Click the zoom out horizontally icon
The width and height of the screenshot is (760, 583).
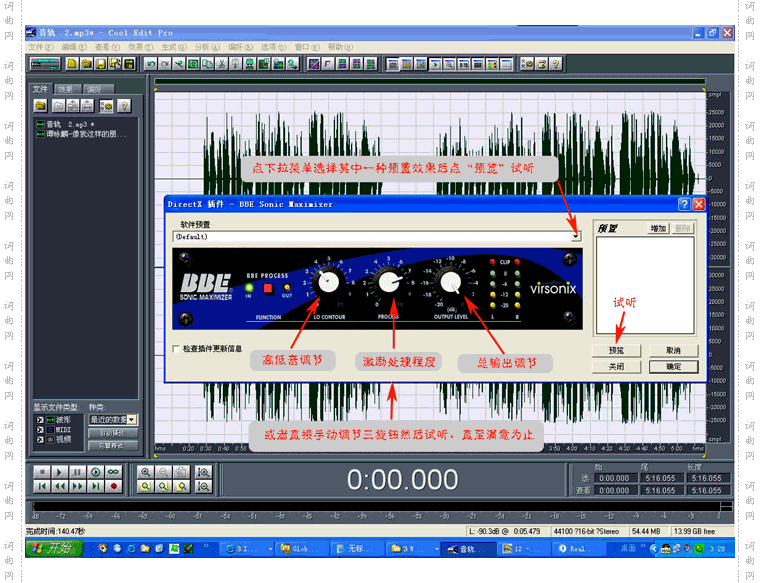pos(163,472)
